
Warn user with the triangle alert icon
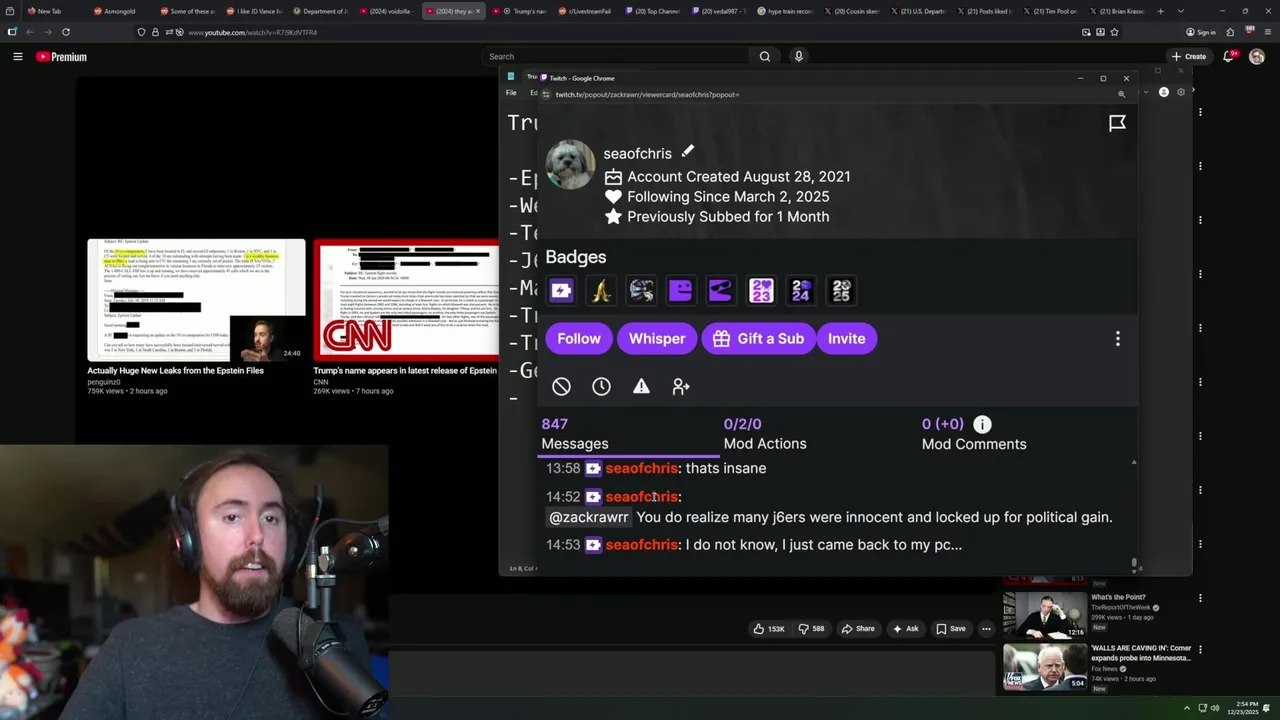(x=641, y=386)
